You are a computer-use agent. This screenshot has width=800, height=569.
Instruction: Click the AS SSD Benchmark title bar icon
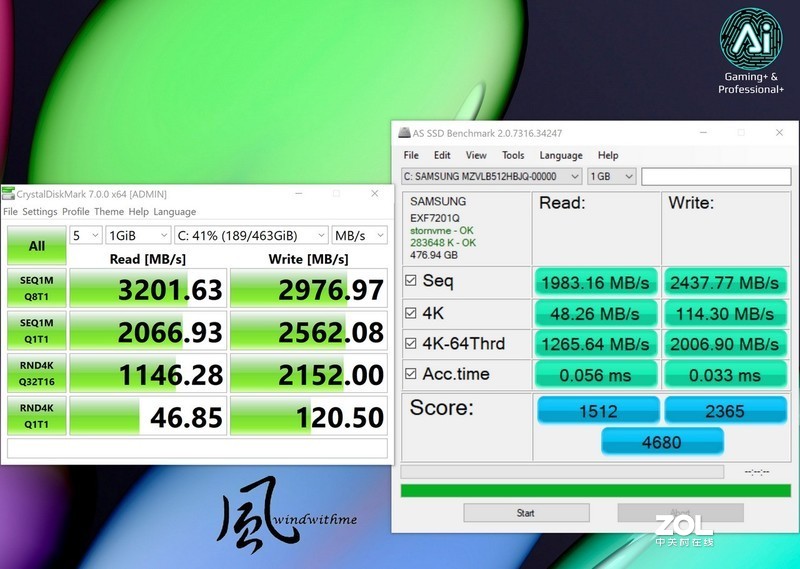point(404,133)
